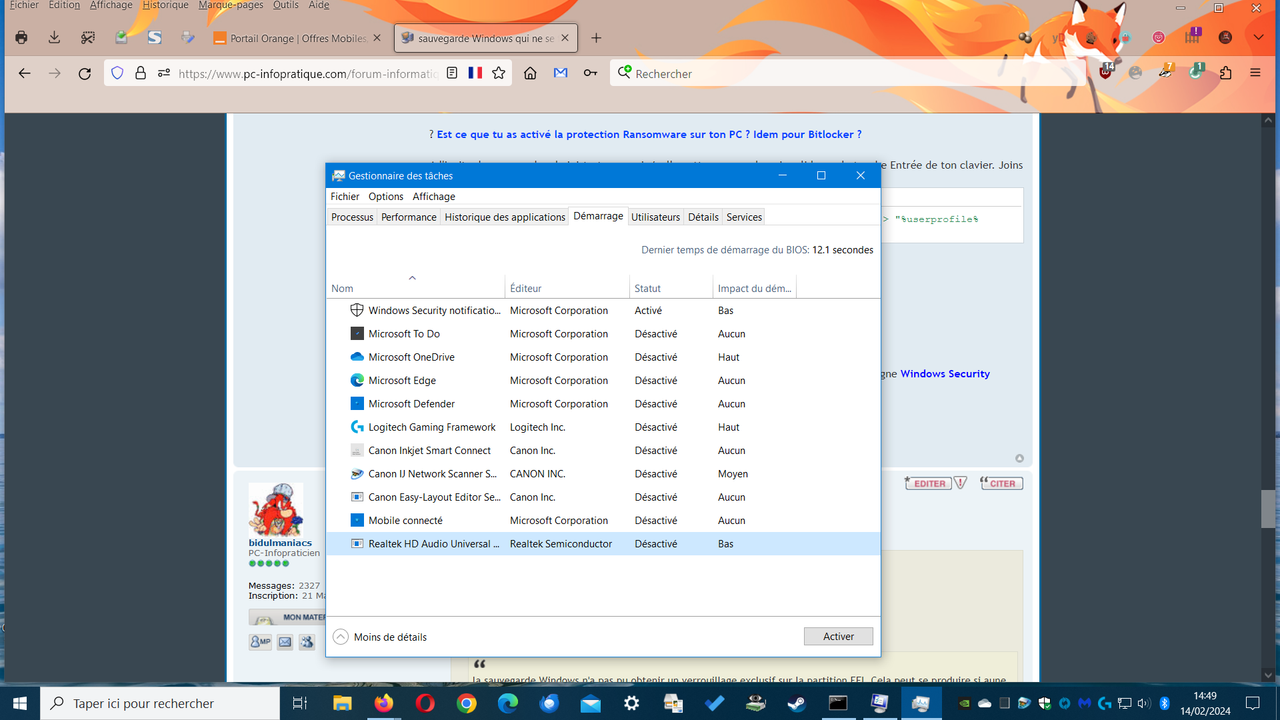1280x720 pixels.
Task: Switch to the Utilisateurs tab
Action: pyautogui.click(x=656, y=217)
